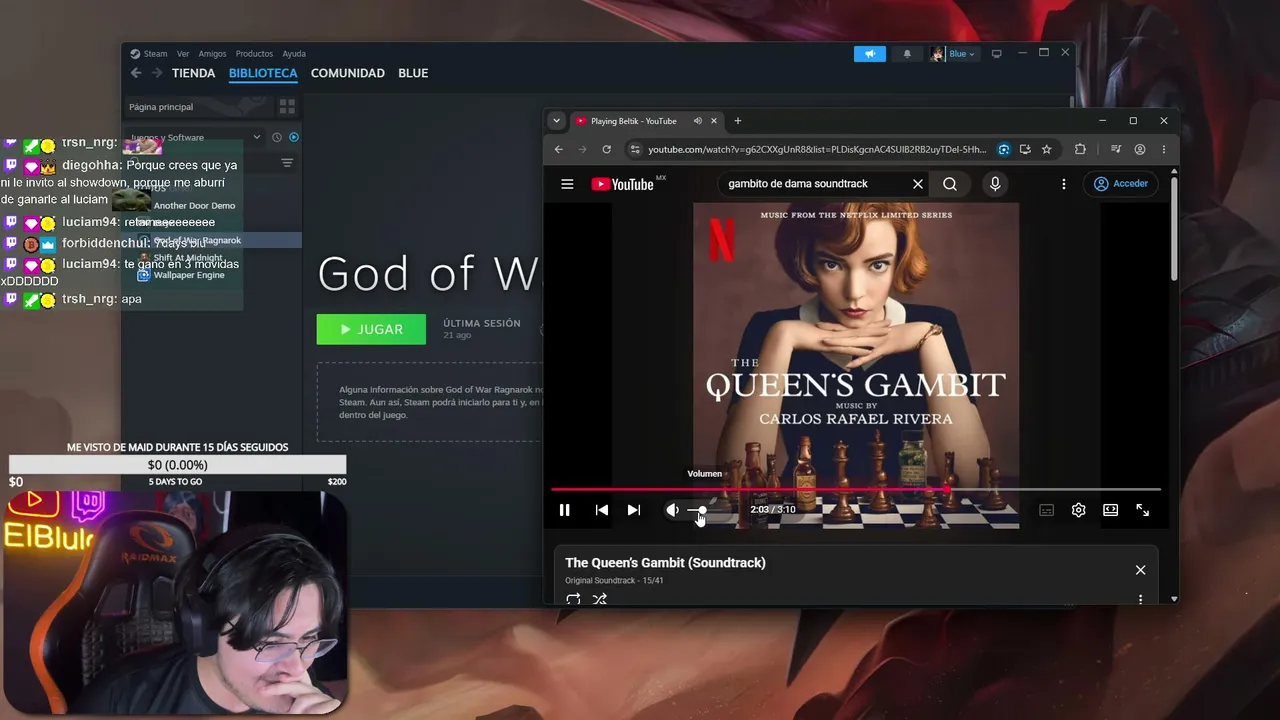Close the Playing Beltik YouTube tab
1280x720 pixels.
click(x=714, y=121)
